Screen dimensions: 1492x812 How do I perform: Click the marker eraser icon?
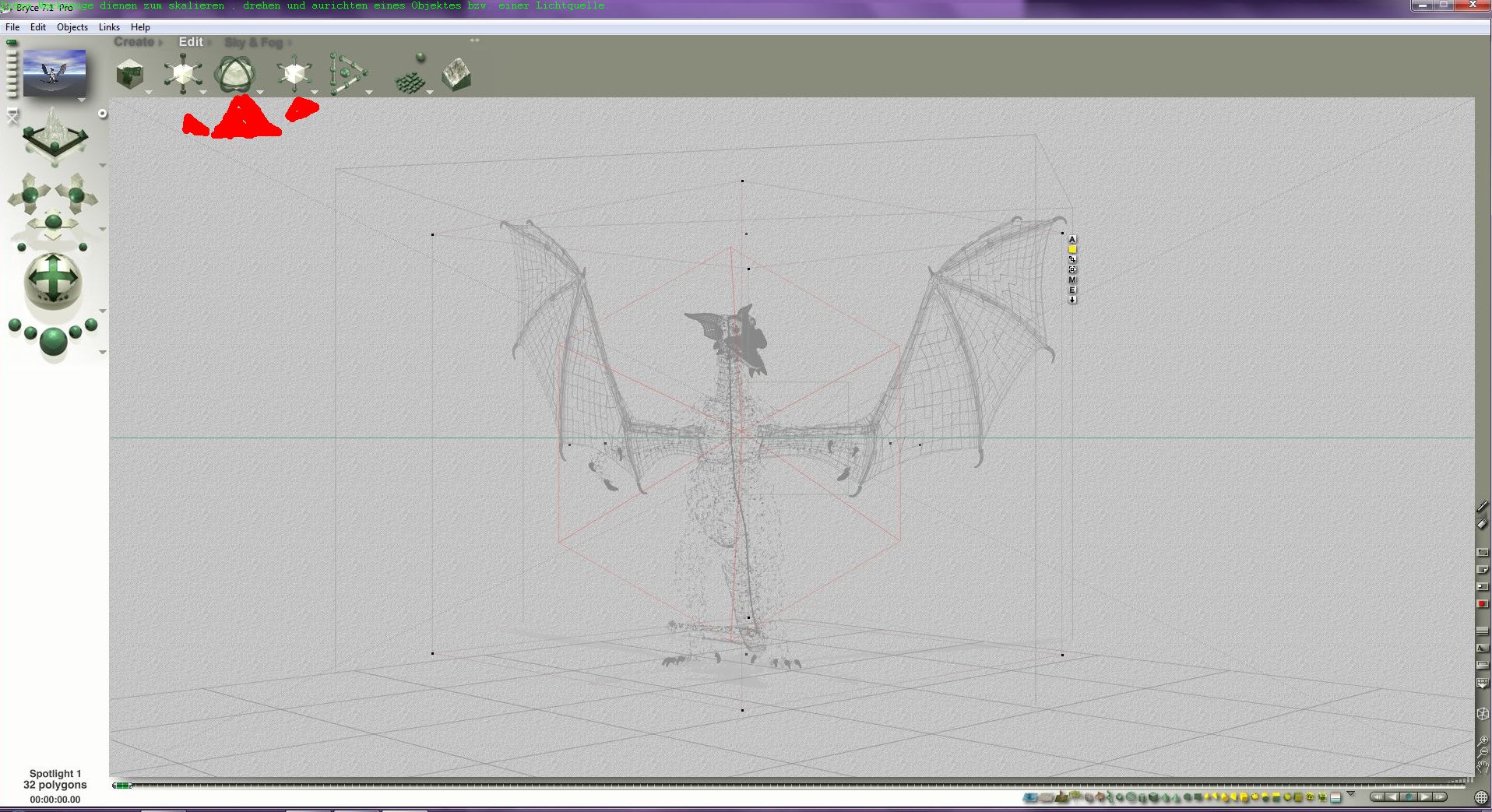pyautogui.click(x=1483, y=524)
